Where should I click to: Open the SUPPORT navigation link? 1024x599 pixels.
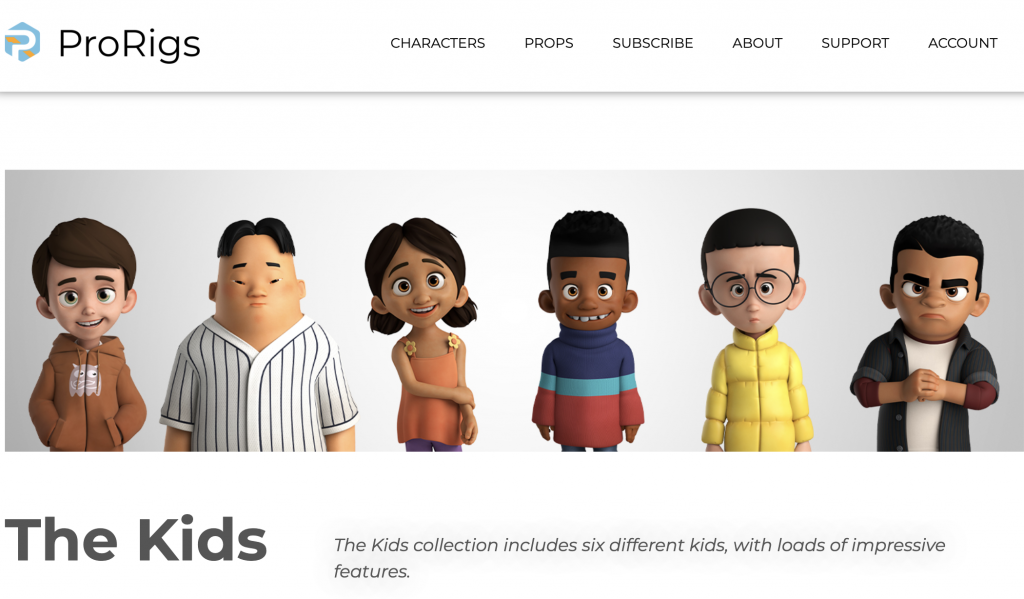(855, 43)
